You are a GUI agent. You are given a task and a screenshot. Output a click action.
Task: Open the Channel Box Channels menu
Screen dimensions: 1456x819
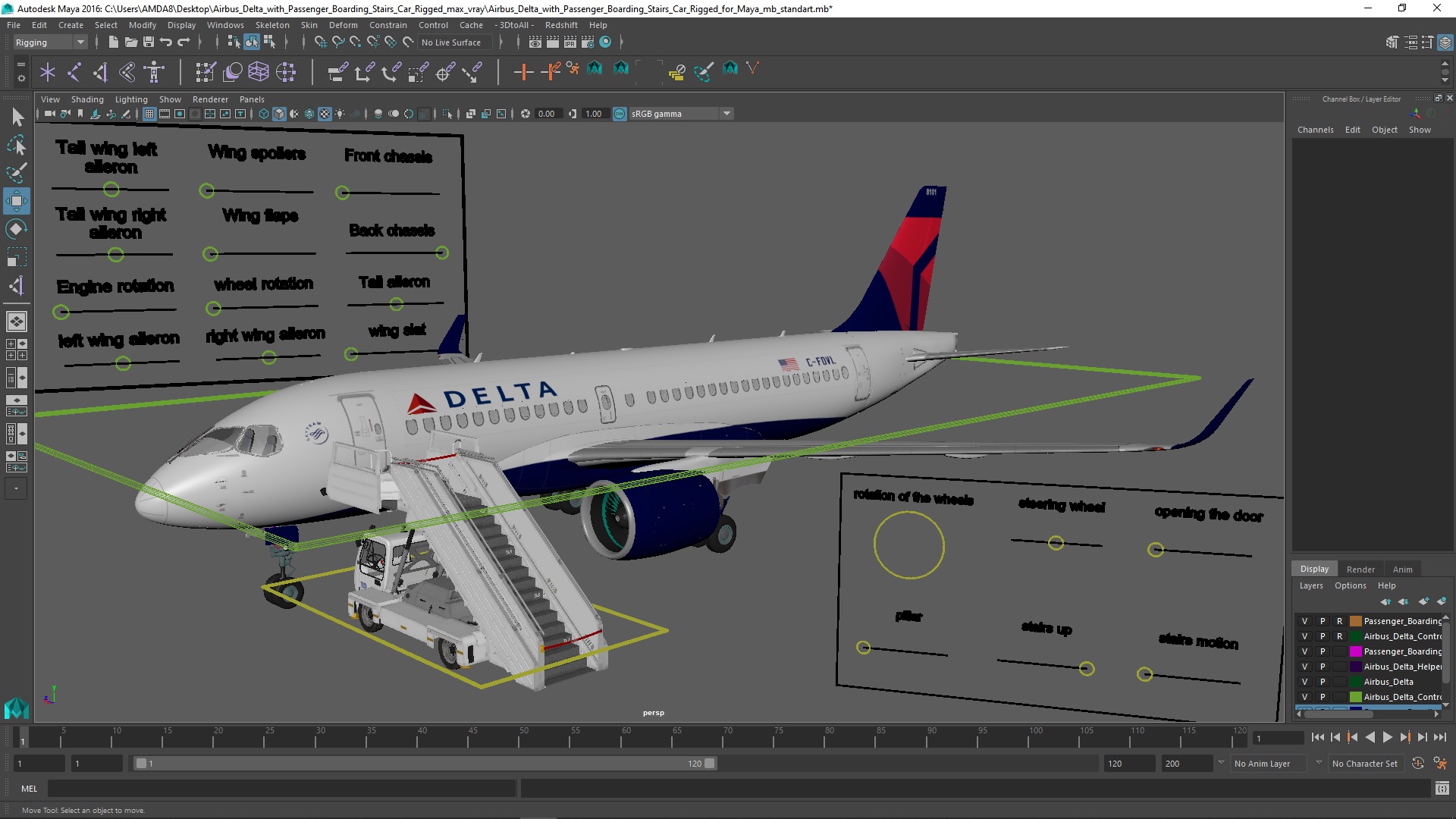coord(1315,130)
